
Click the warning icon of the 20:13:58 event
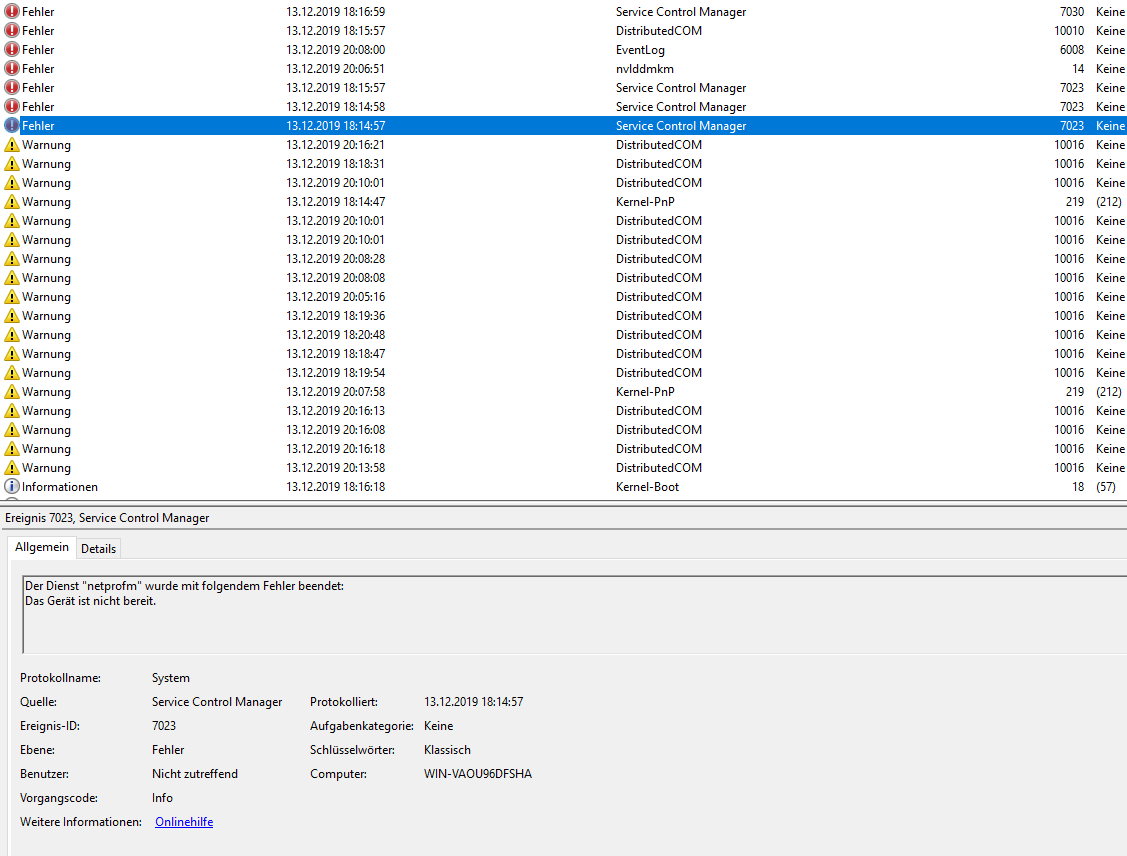[12, 467]
